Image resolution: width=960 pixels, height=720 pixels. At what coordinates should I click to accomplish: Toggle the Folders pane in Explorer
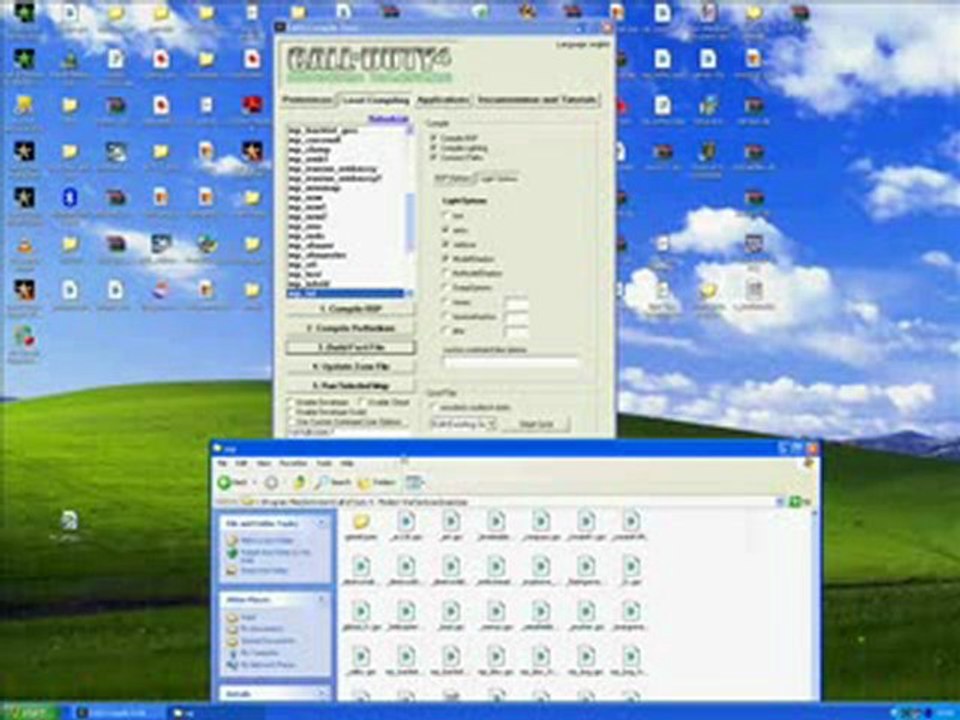(x=377, y=482)
